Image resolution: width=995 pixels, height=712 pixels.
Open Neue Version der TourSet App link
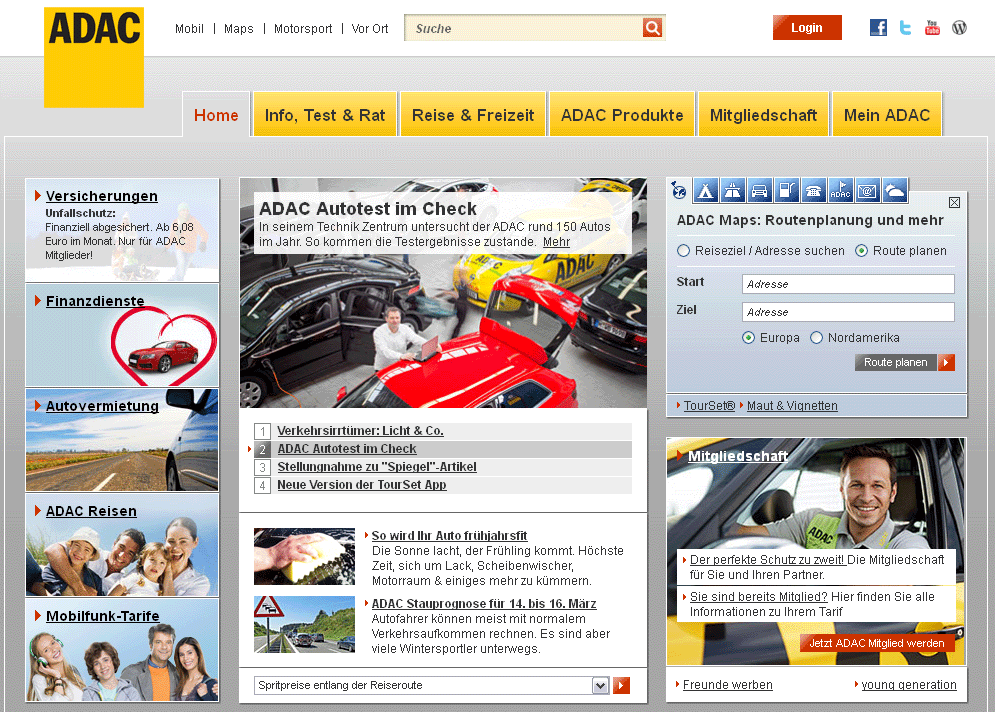tap(362, 485)
